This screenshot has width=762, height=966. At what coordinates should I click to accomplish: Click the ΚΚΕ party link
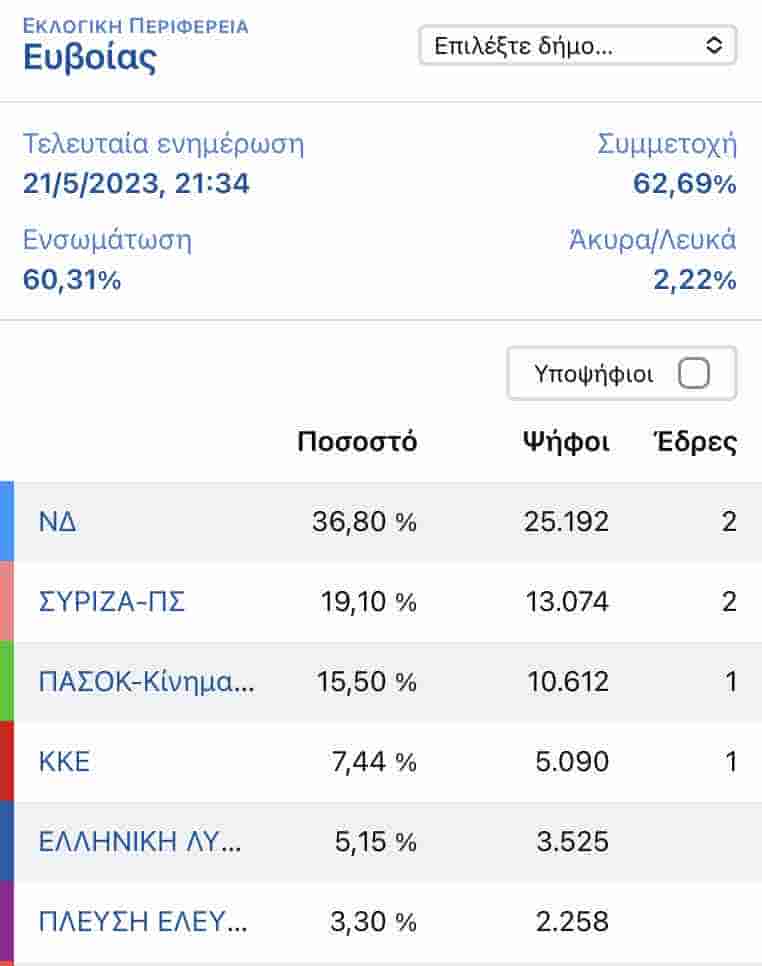tap(64, 761)
